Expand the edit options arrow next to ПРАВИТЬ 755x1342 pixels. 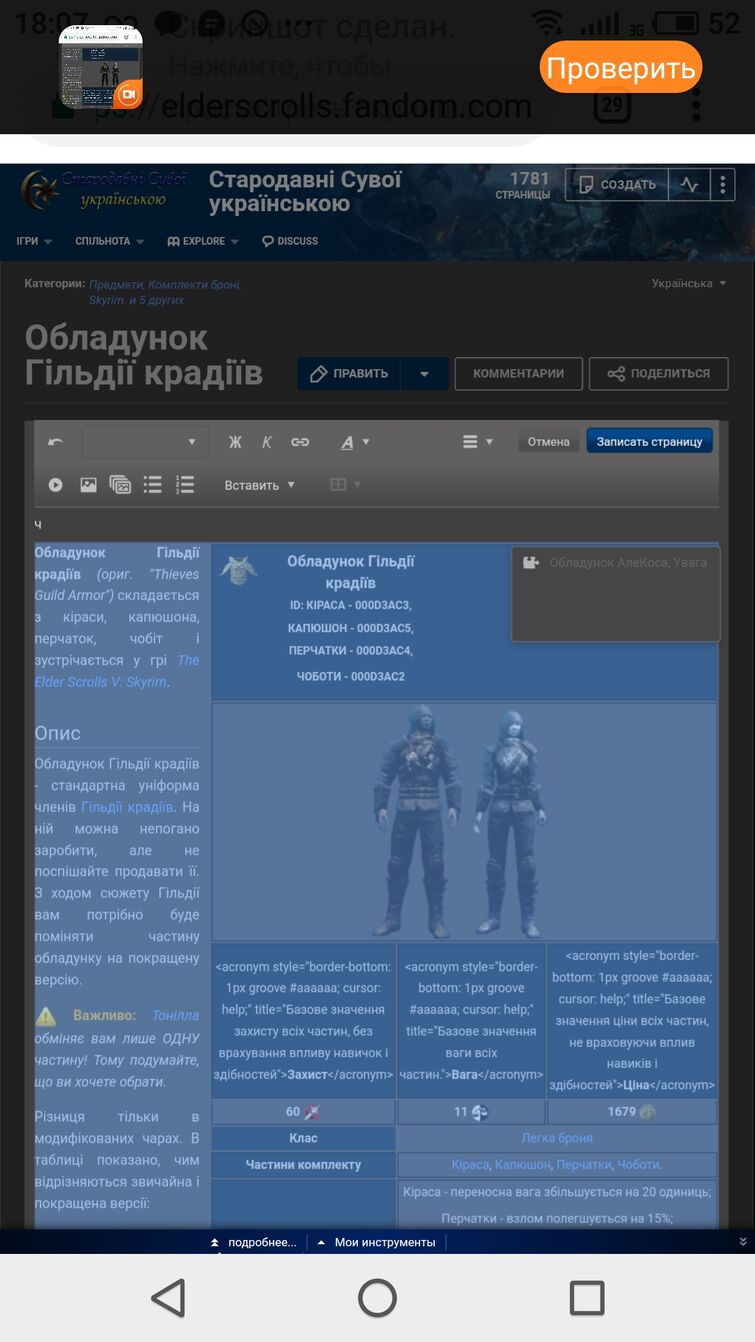point(425,373)
